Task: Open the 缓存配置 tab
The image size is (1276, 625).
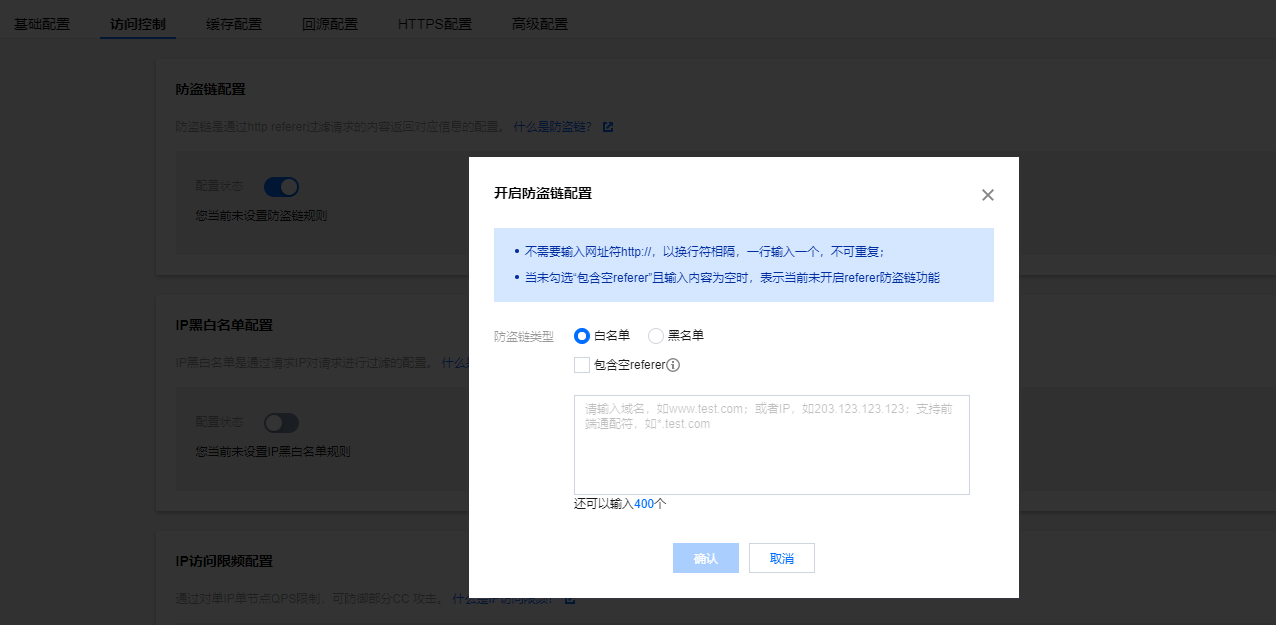Action: coord(234,24)
